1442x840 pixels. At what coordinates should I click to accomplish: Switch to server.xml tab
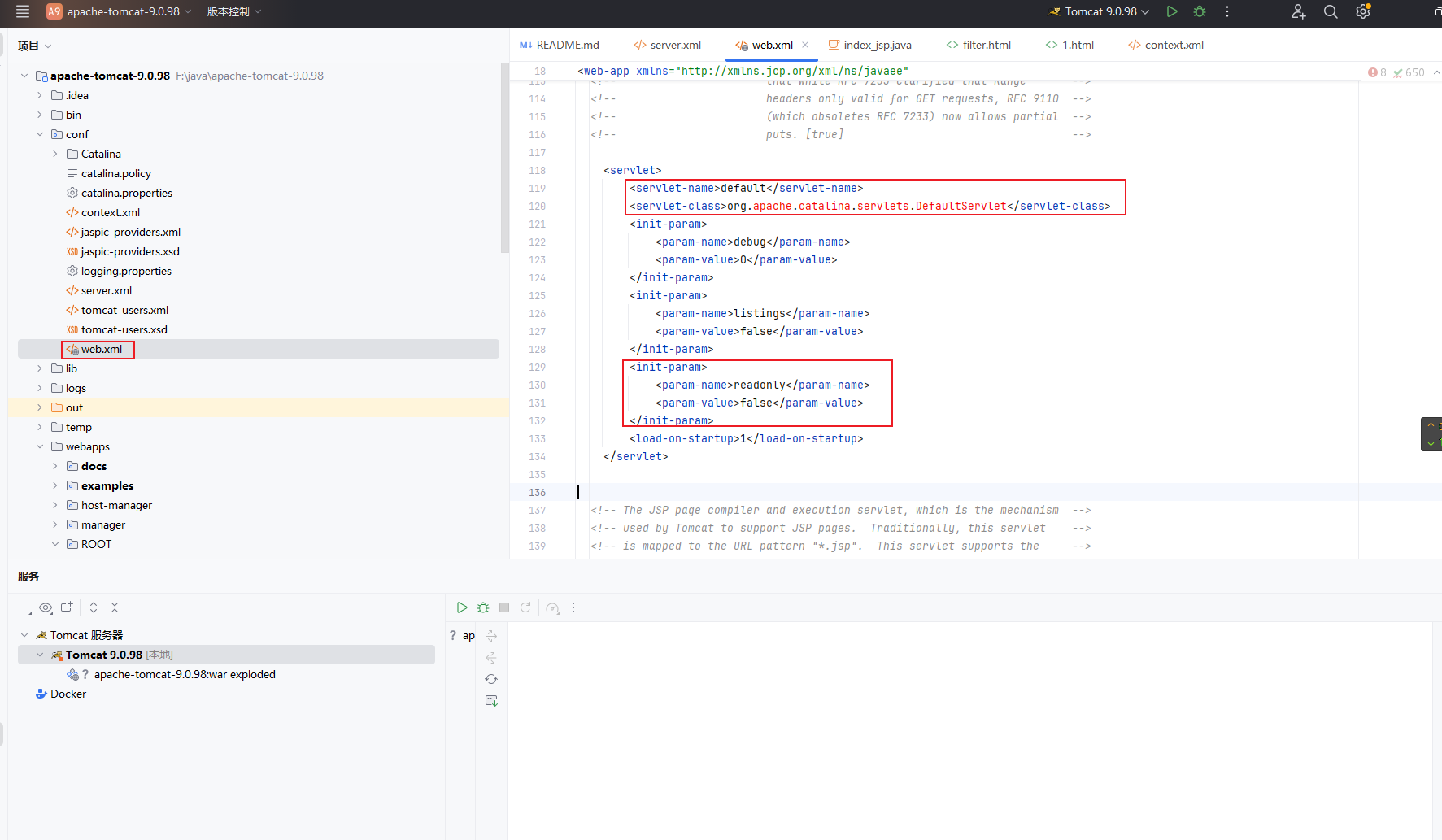tap(667, 45)
